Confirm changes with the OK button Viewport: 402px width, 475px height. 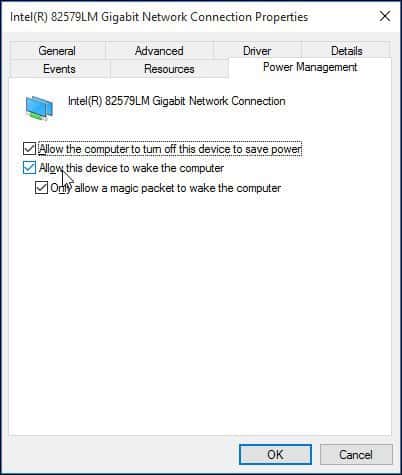275,454
